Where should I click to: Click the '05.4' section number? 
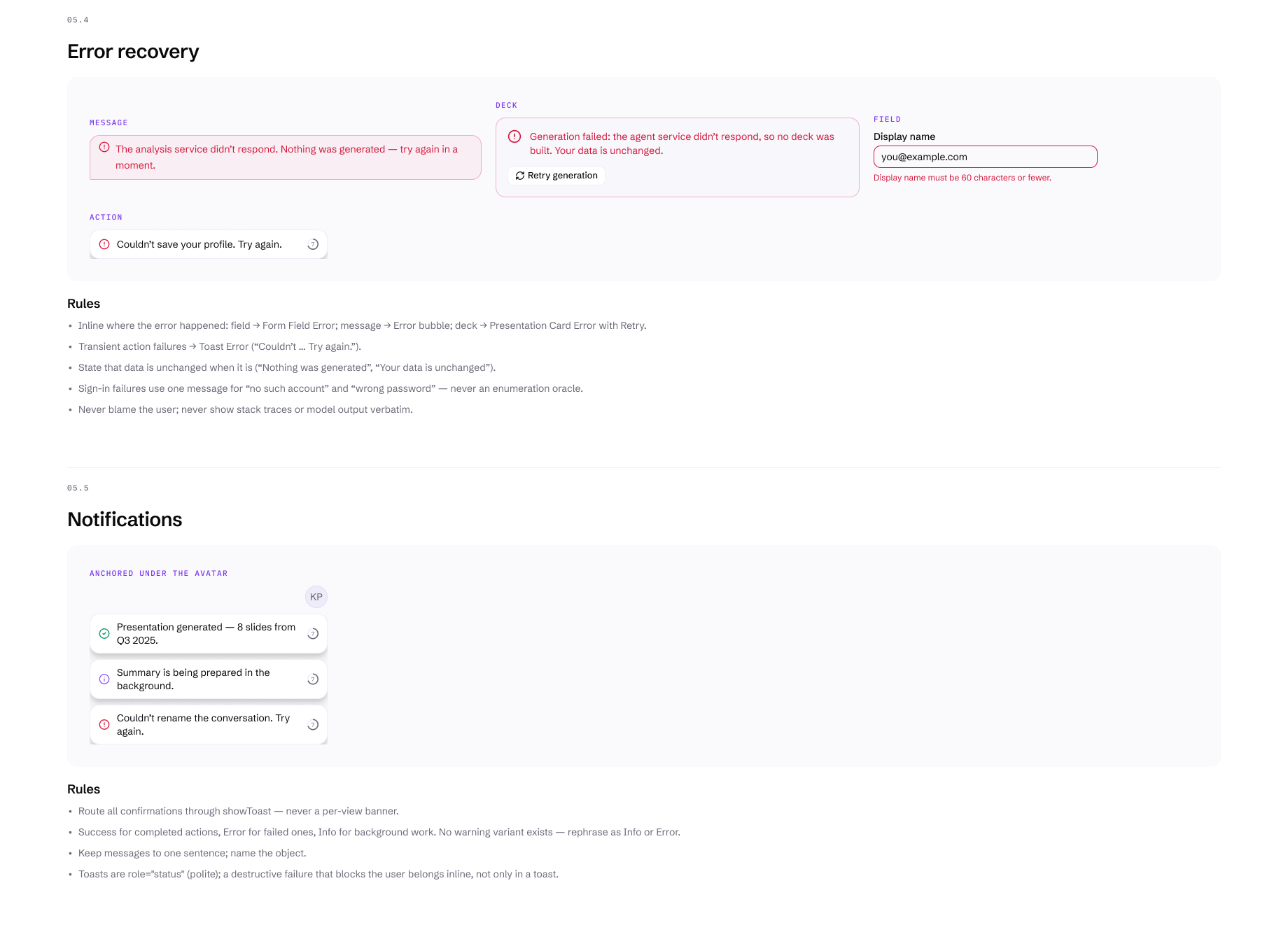78,20
